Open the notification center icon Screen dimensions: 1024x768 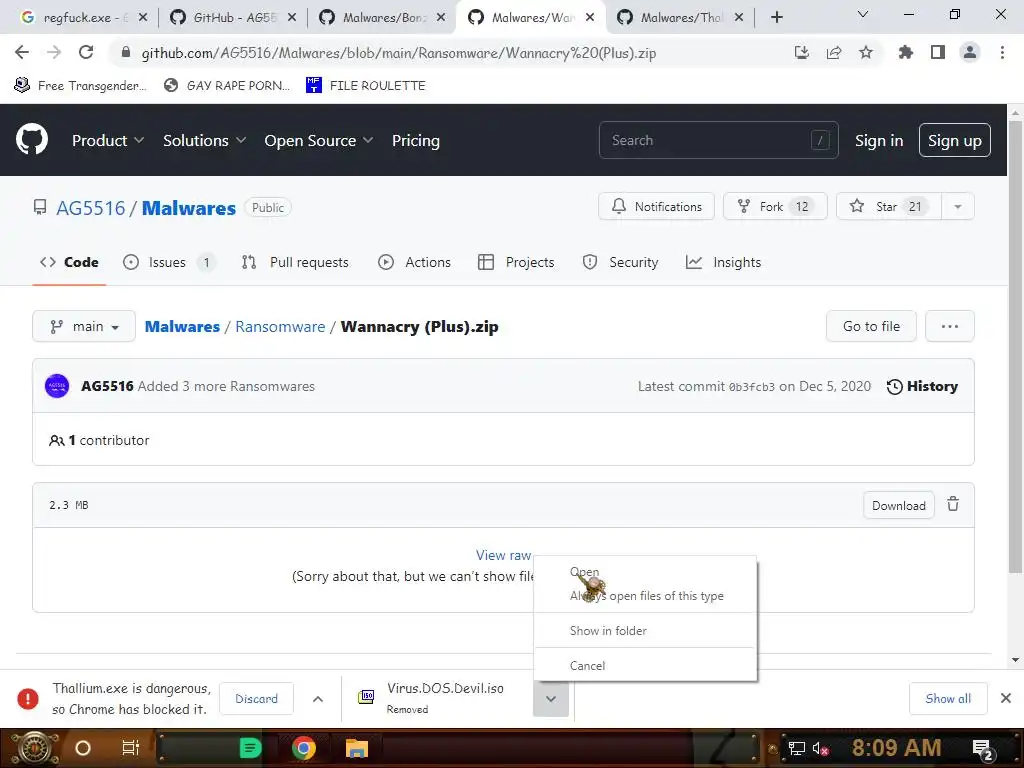[x=983, y=749]
